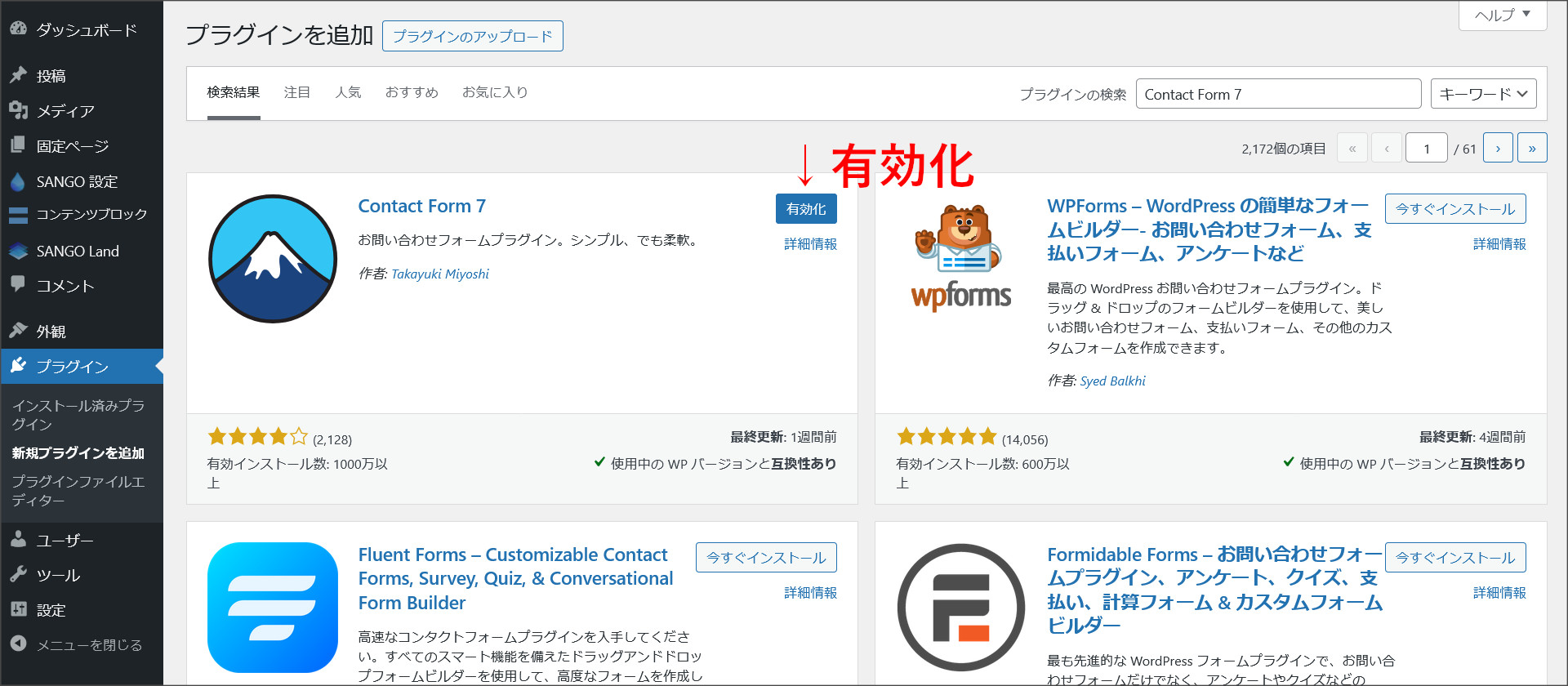Switch to the 人気 tab
This screenshot has height=686, width=1568.
tap(348, 92)
